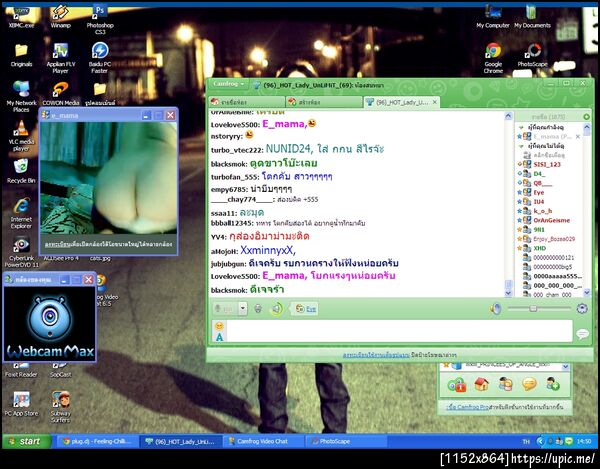Click the WebcamMax logo in the camera preview window

coord(50,325)
